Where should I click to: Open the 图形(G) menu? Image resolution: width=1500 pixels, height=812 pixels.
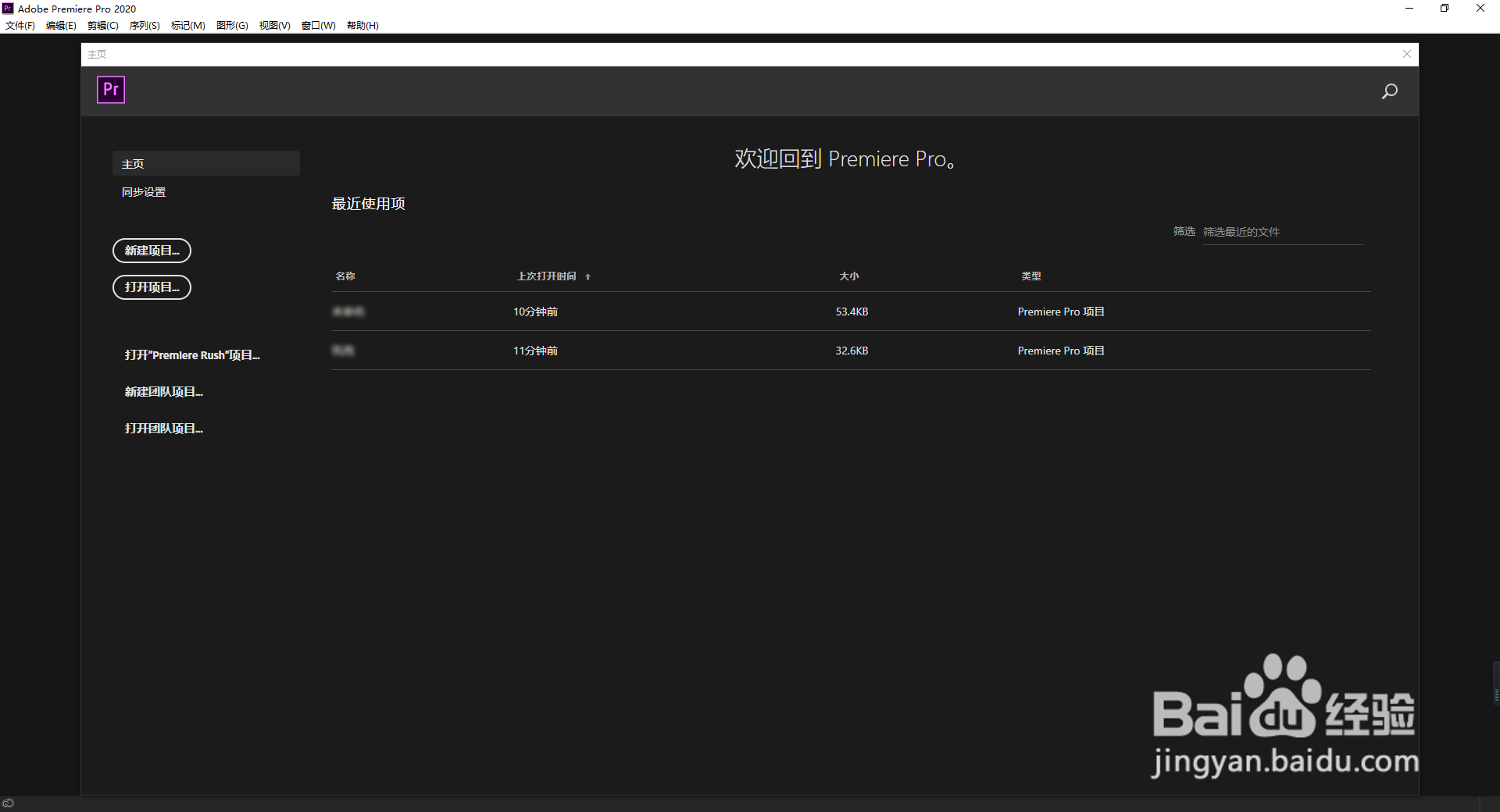232,26
